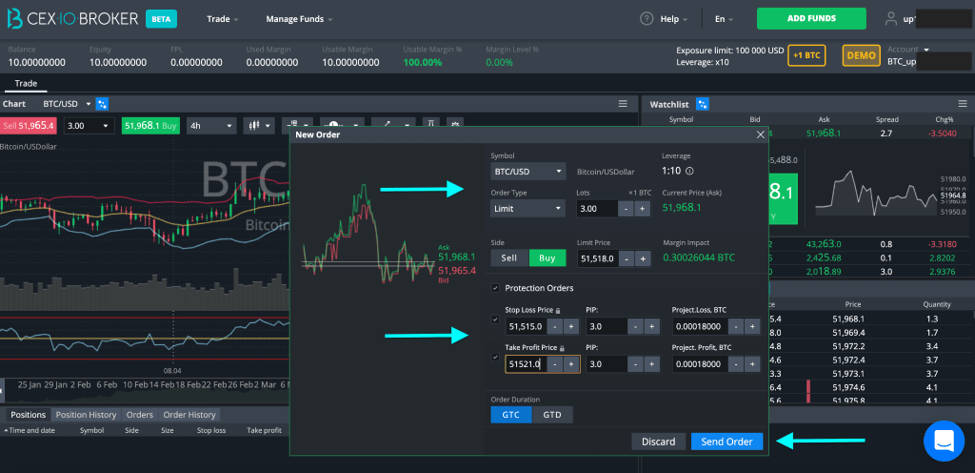Open the candlestick chart type selector
The height and width of the screenshot is (473, 975).
coord(260,126)
